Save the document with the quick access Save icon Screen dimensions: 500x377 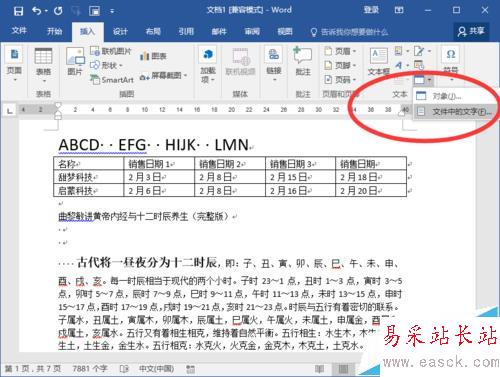18,11
